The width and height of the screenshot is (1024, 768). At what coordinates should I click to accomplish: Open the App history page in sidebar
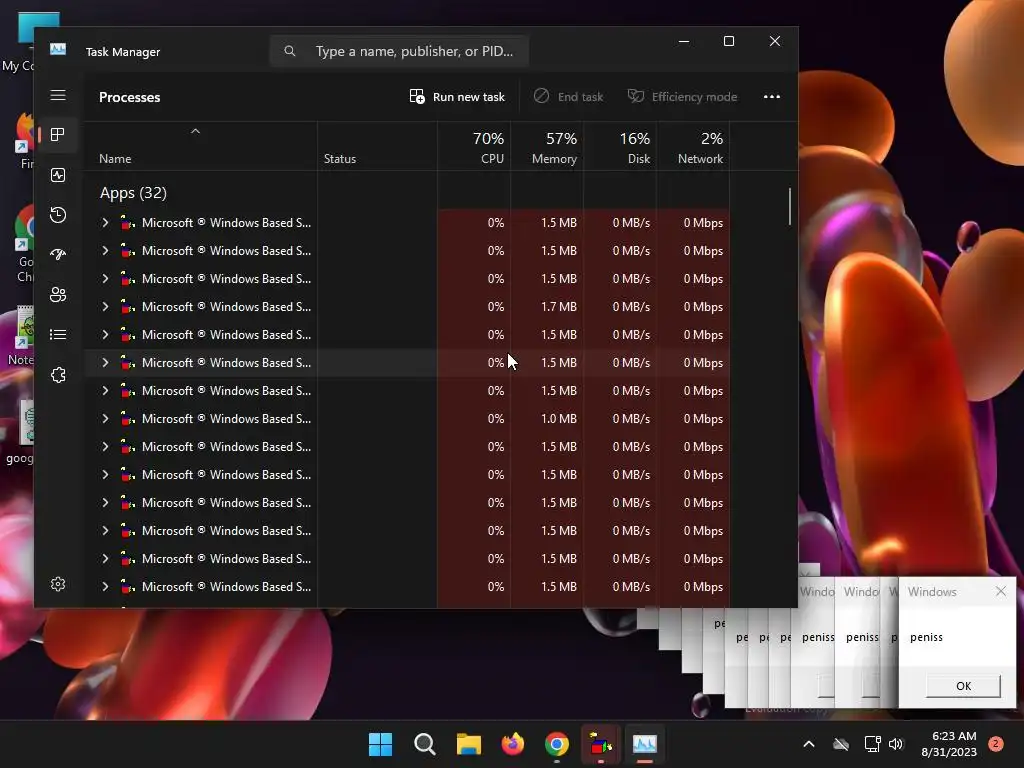click(x=58, y=215)
